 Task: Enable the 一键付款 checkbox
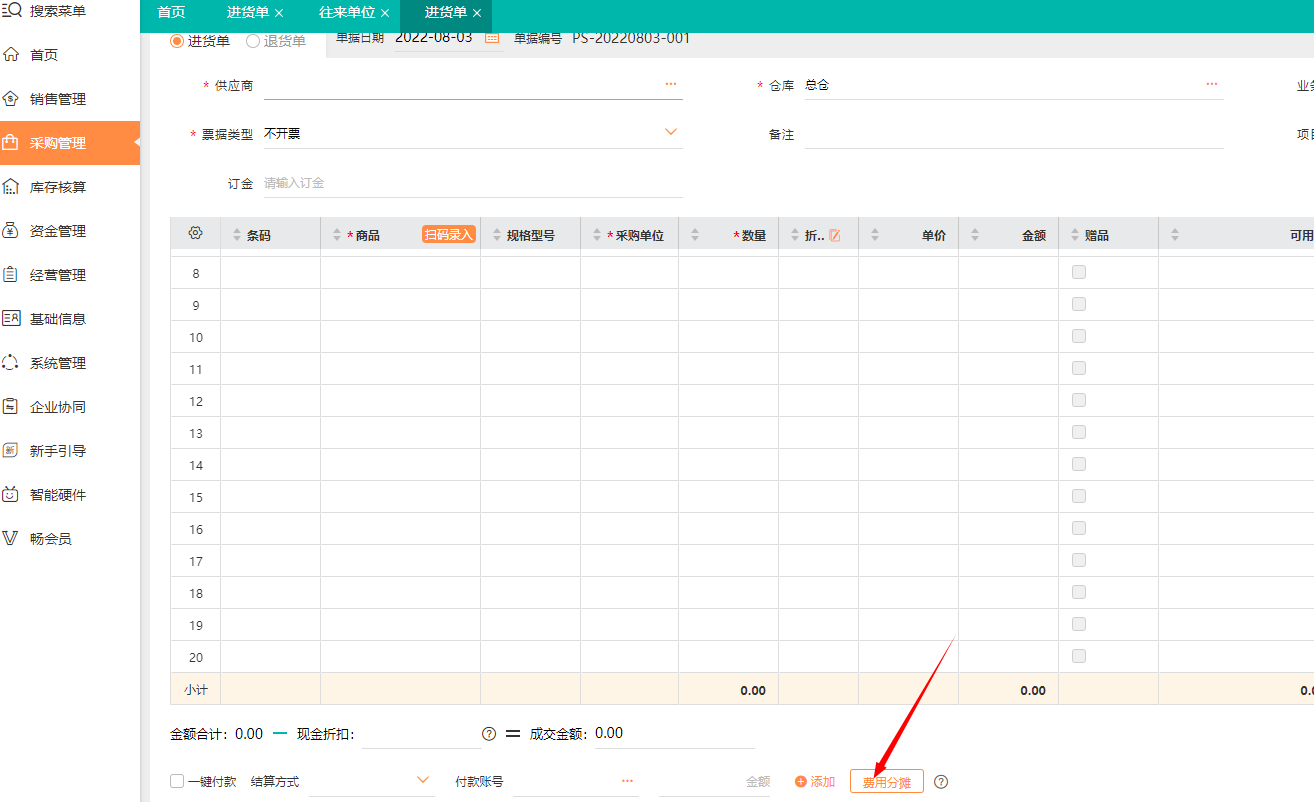(x=177, y=781)
